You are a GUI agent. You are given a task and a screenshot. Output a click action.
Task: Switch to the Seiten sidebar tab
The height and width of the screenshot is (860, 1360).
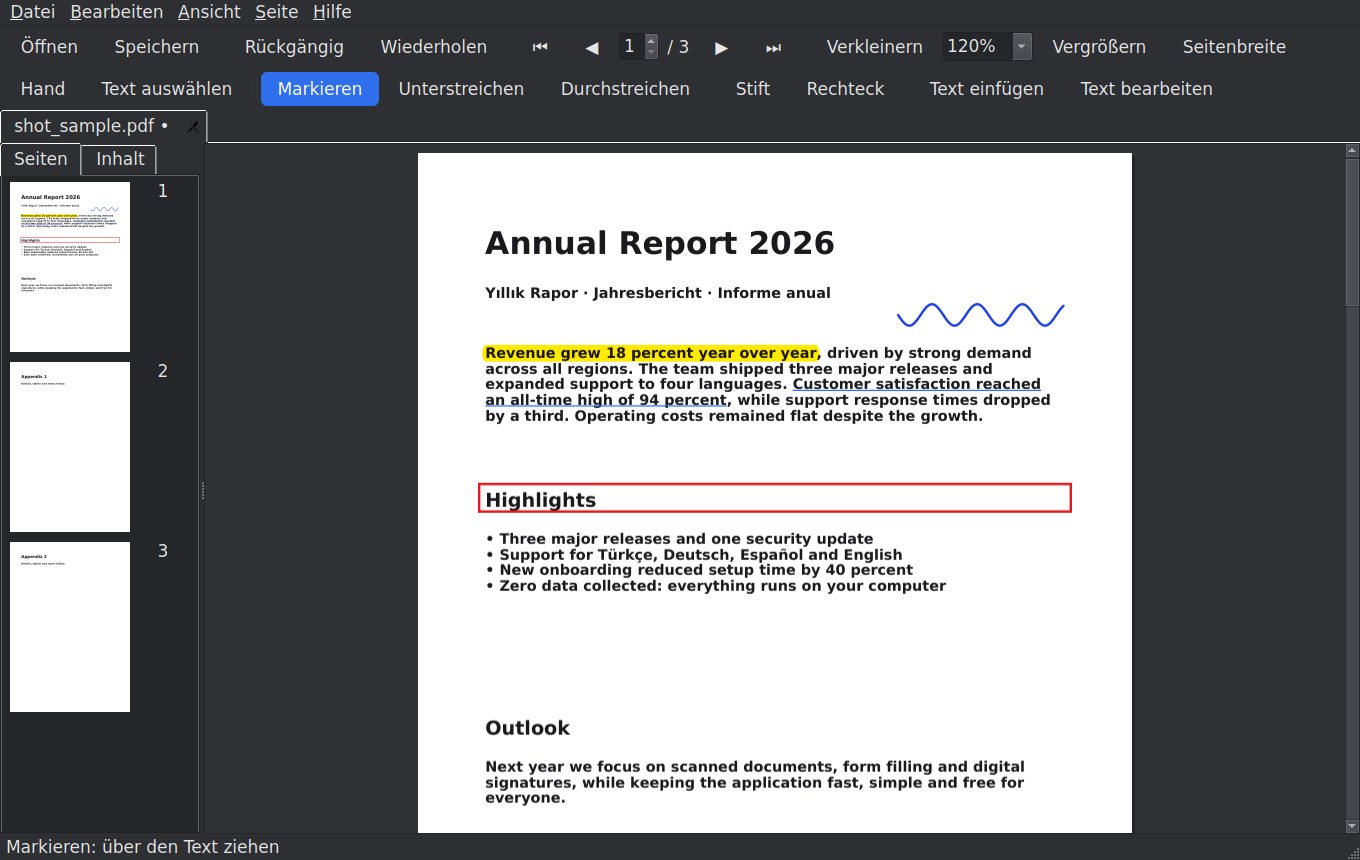click(x=41, y=159)
